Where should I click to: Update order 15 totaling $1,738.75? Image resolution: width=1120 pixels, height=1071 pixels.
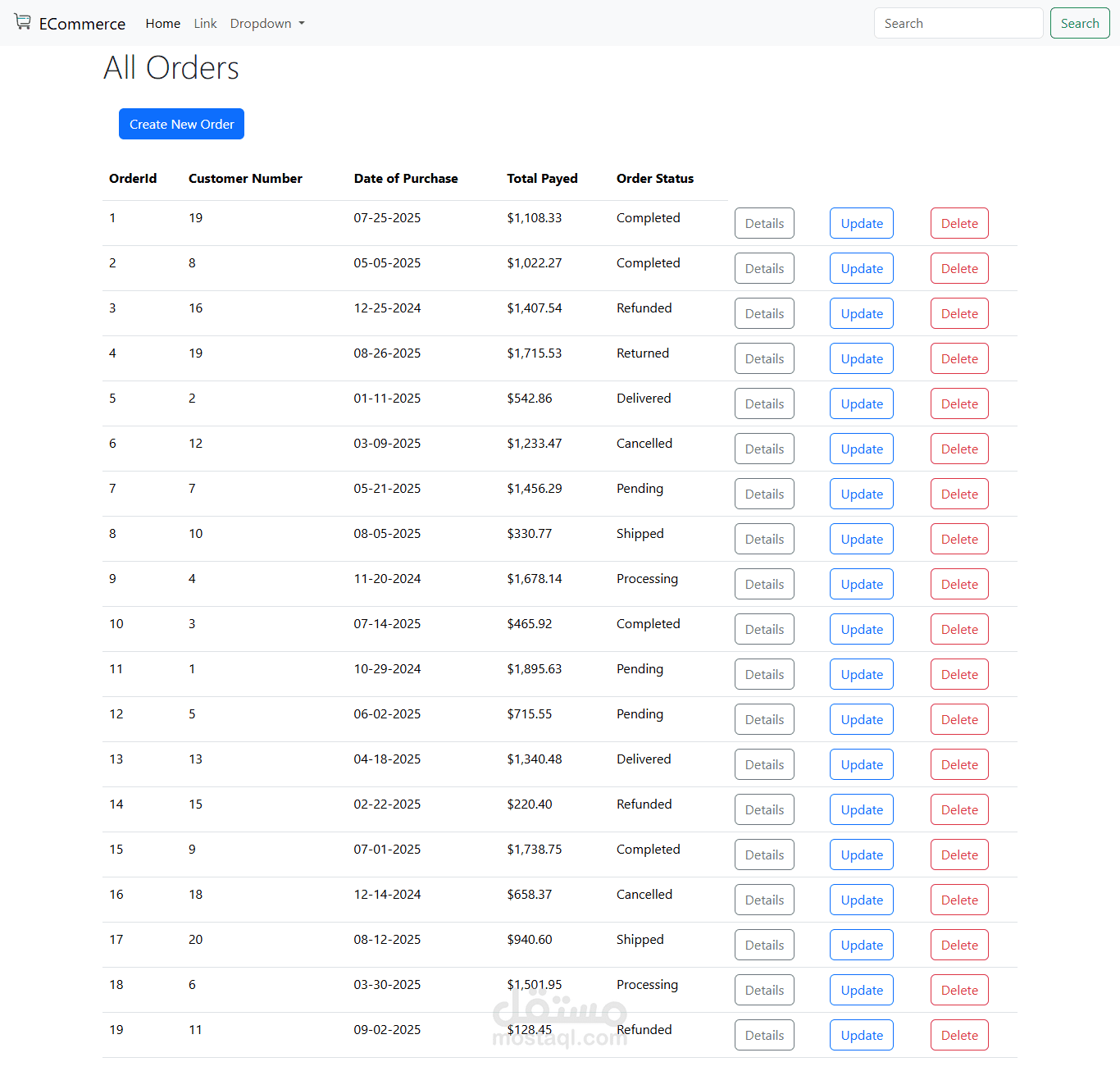pos(861,855)
